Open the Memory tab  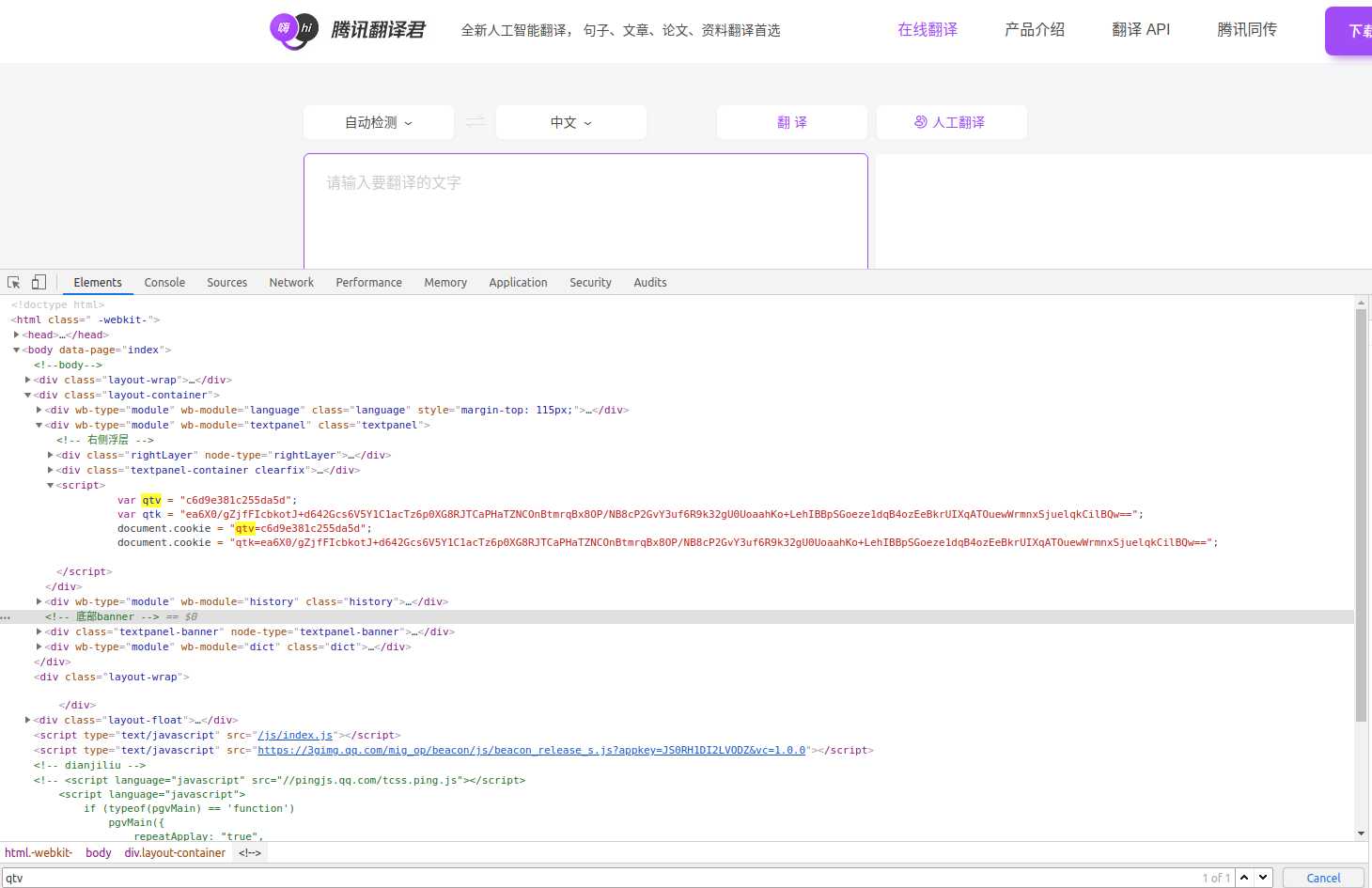pos(445,282)
